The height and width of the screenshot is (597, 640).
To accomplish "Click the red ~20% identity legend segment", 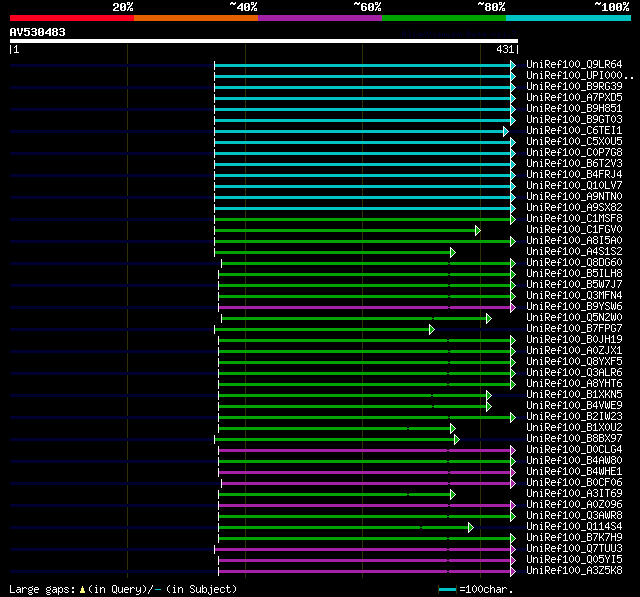I will pyautogui.click(x=72, y=18).
